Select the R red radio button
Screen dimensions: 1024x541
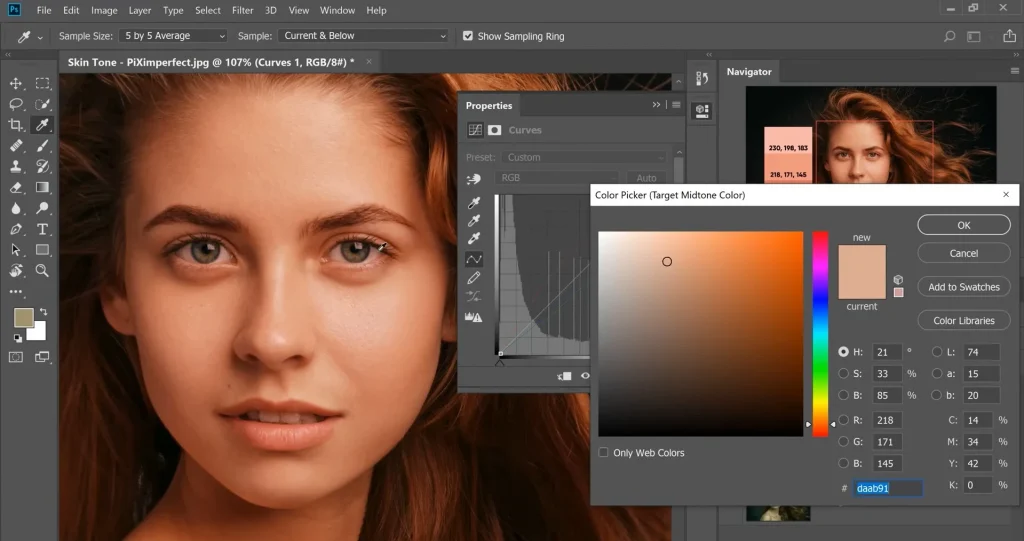844,420
